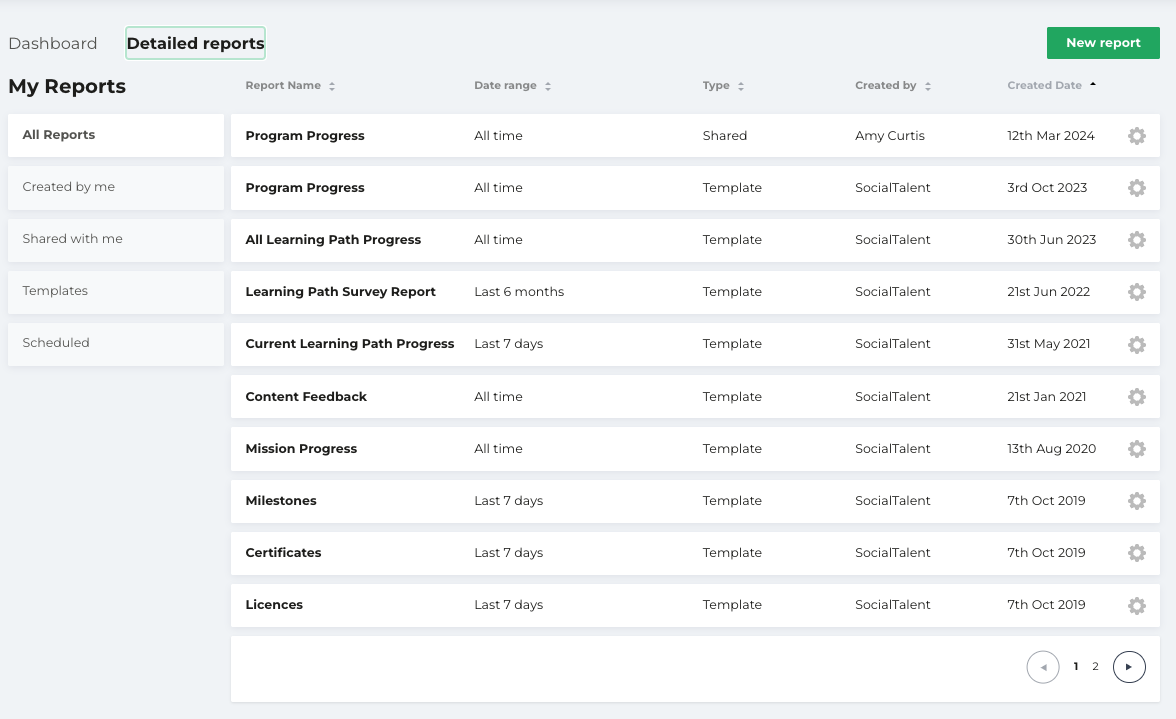Open Milestones report
This screenshot has width=1176, height=719.
click(280, 501)
